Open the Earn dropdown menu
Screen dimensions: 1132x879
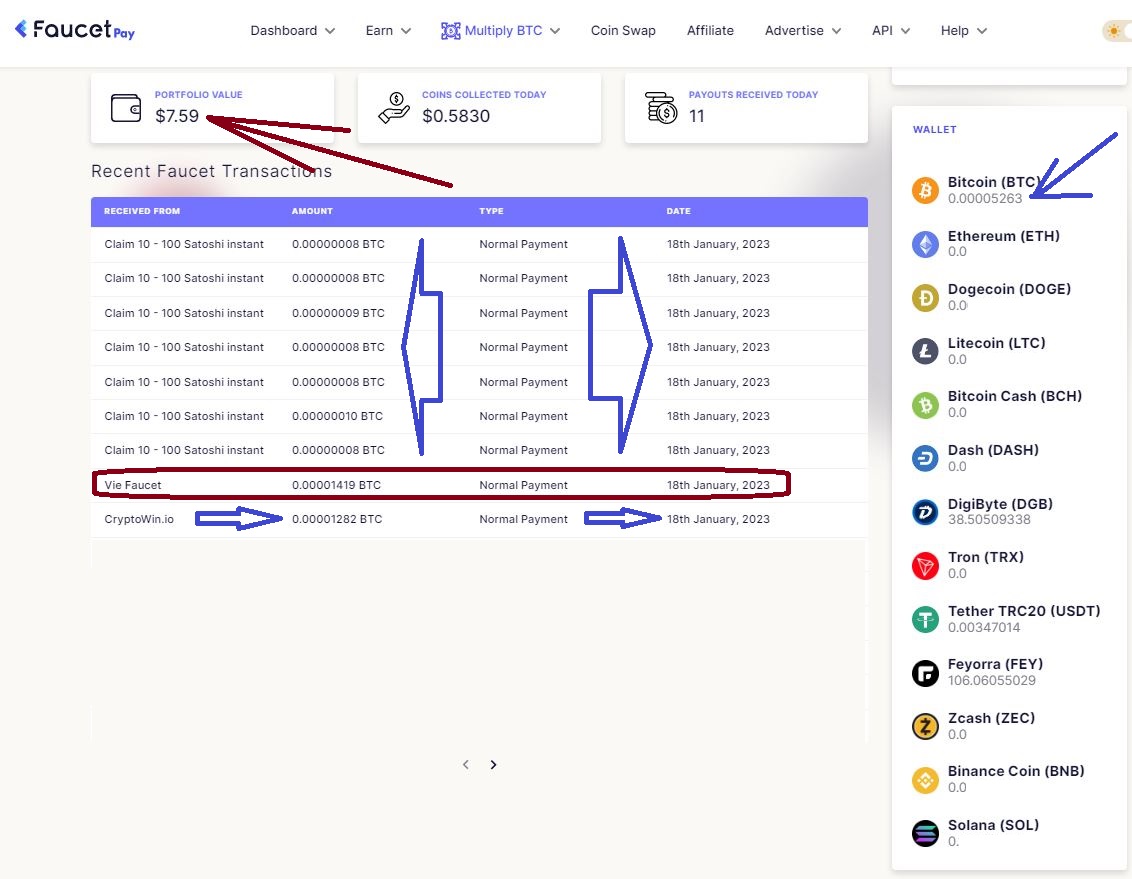click(x=388, y=30)
